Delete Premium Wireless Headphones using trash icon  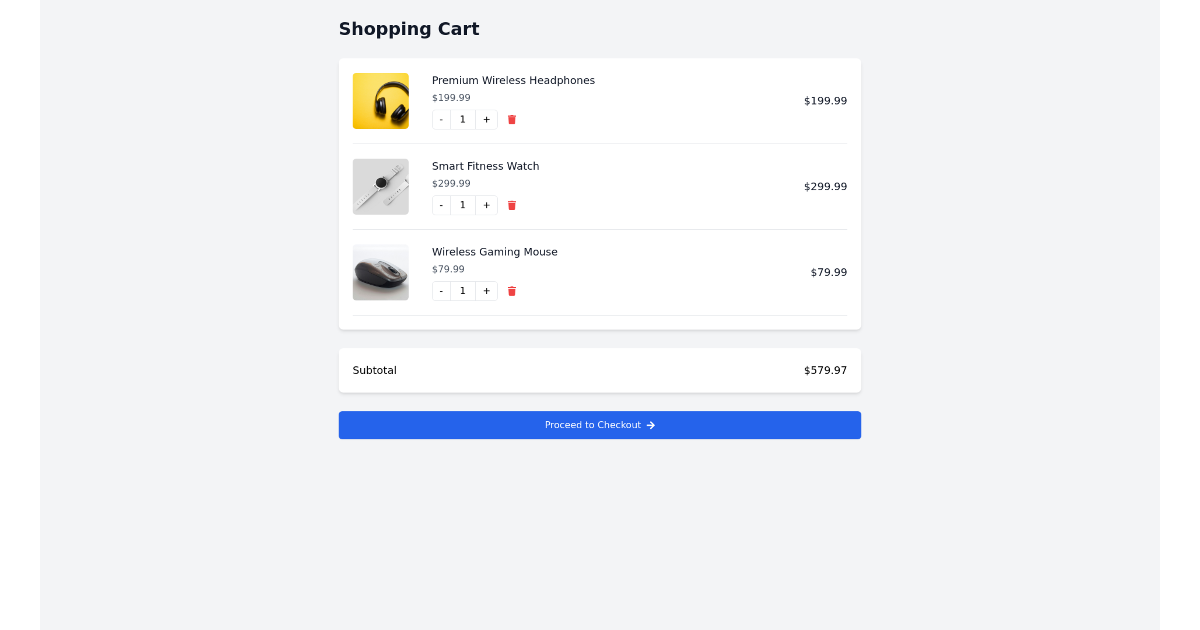click(x=511, y=119)
